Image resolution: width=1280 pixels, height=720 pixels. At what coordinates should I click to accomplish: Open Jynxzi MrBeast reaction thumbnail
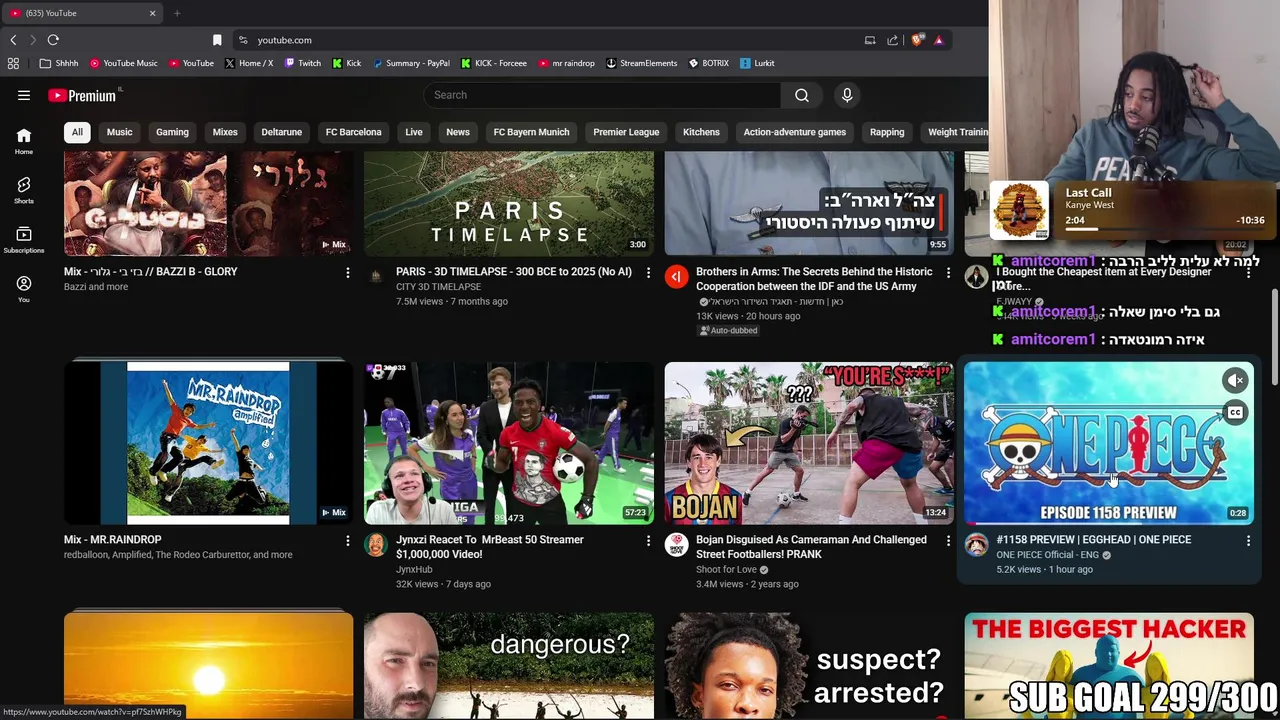click(x=509, y=443)
